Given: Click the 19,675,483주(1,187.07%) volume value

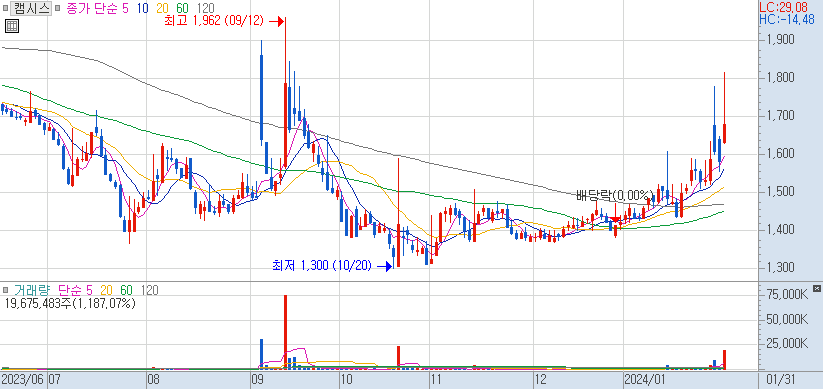Looking at the screenshot, I should pos(69,303).
